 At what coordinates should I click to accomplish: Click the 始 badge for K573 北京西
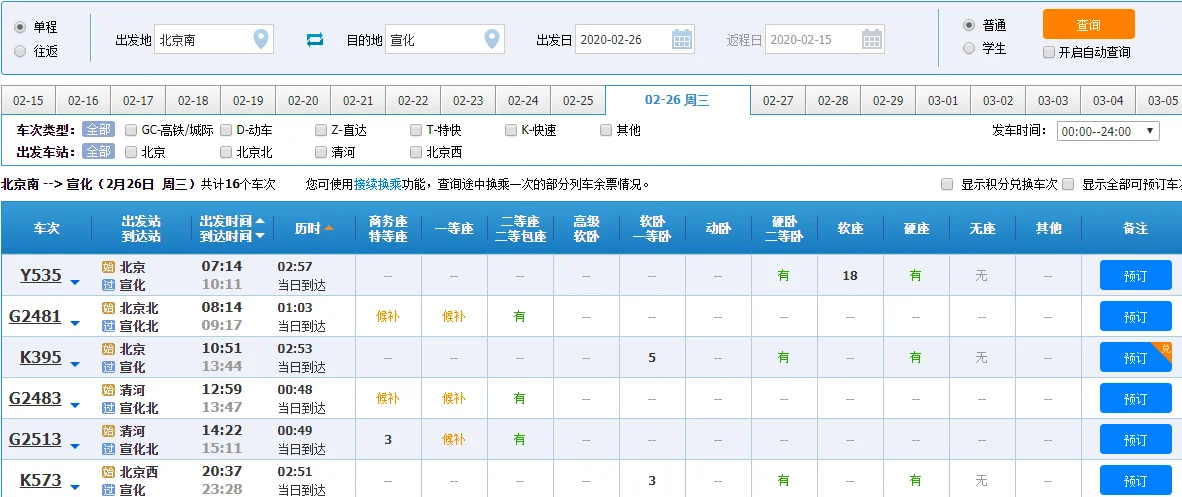point(109,472)
